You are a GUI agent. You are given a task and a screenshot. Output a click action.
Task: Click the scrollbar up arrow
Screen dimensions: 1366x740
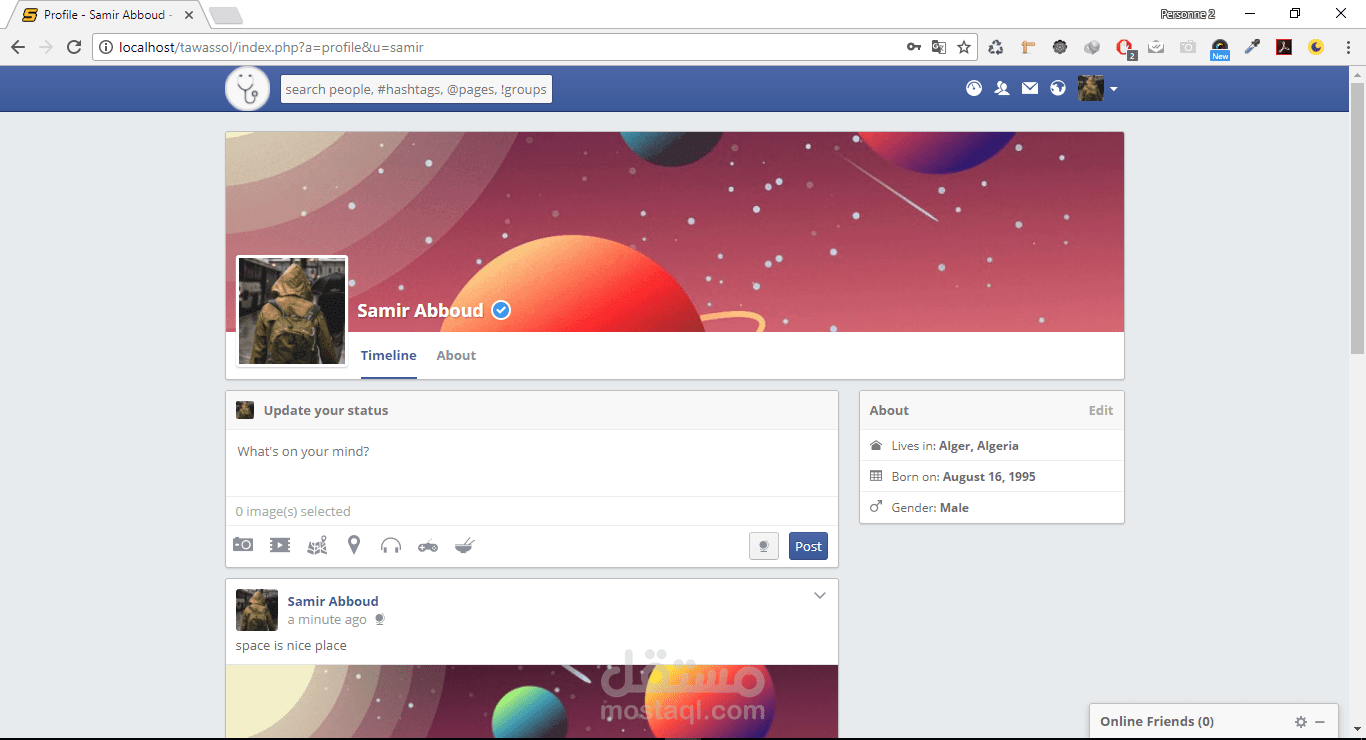click(1358, 74)
